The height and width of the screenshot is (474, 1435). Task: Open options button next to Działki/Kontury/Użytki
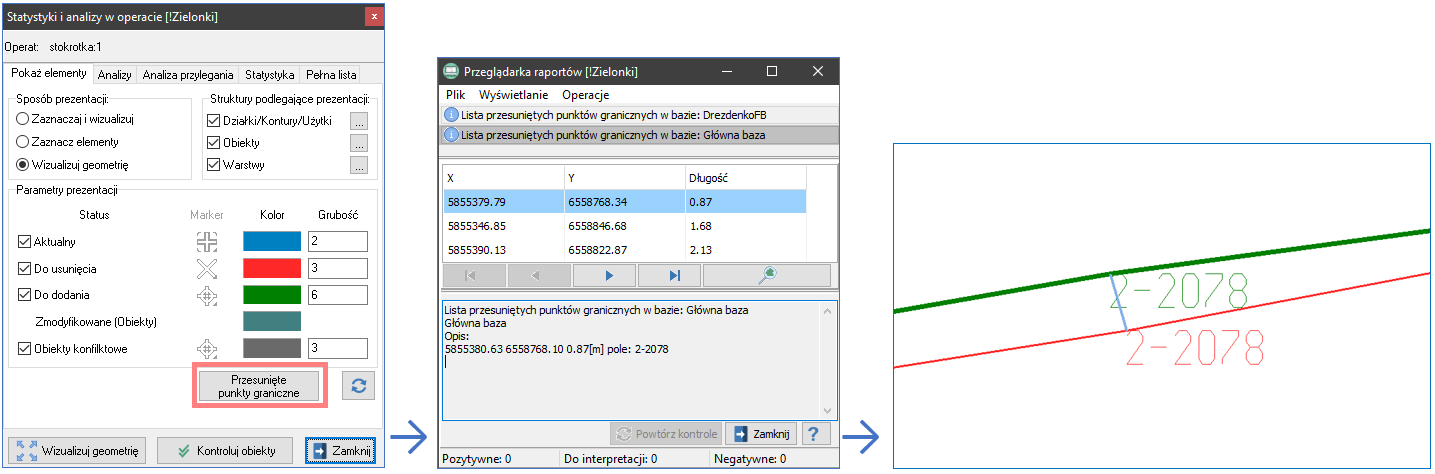coord(359,120)
